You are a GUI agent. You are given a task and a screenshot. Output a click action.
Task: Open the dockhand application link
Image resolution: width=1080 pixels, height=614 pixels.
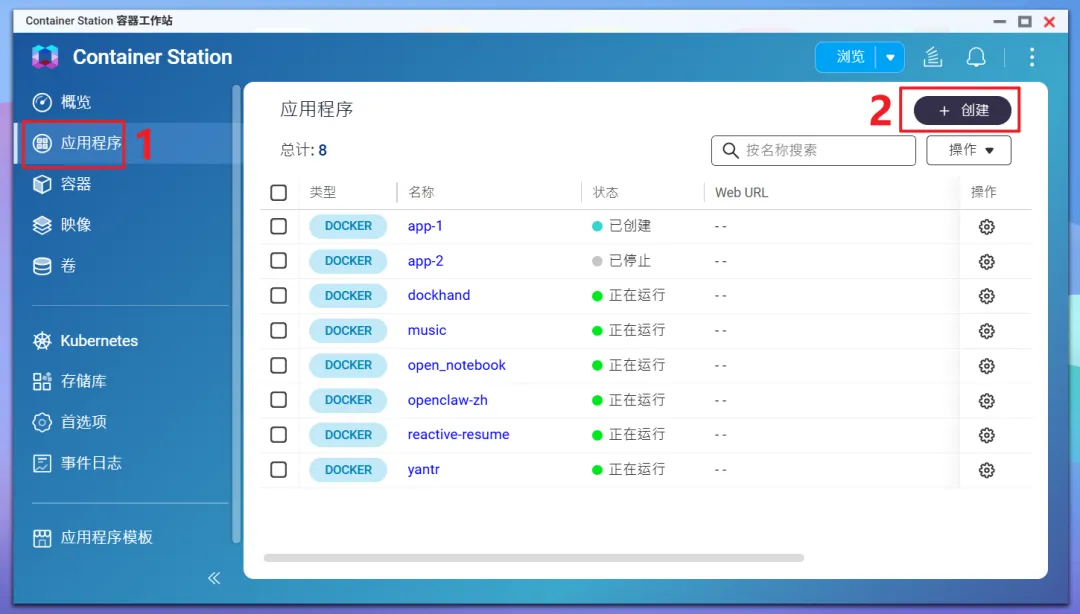439,295
